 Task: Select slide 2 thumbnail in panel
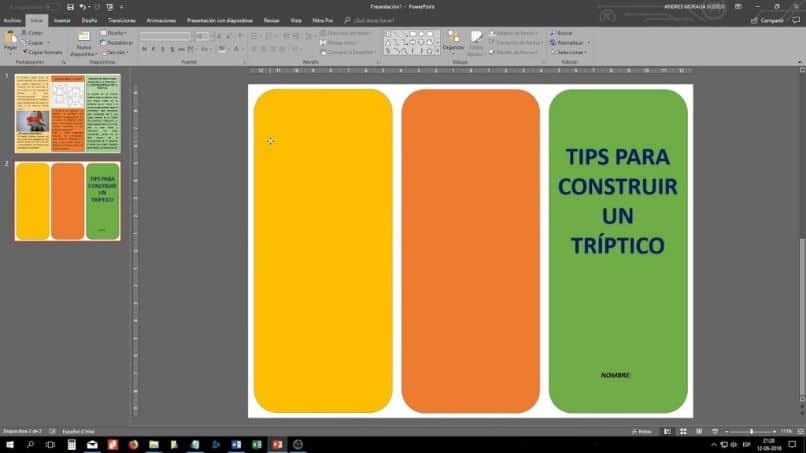click(67, 201)
